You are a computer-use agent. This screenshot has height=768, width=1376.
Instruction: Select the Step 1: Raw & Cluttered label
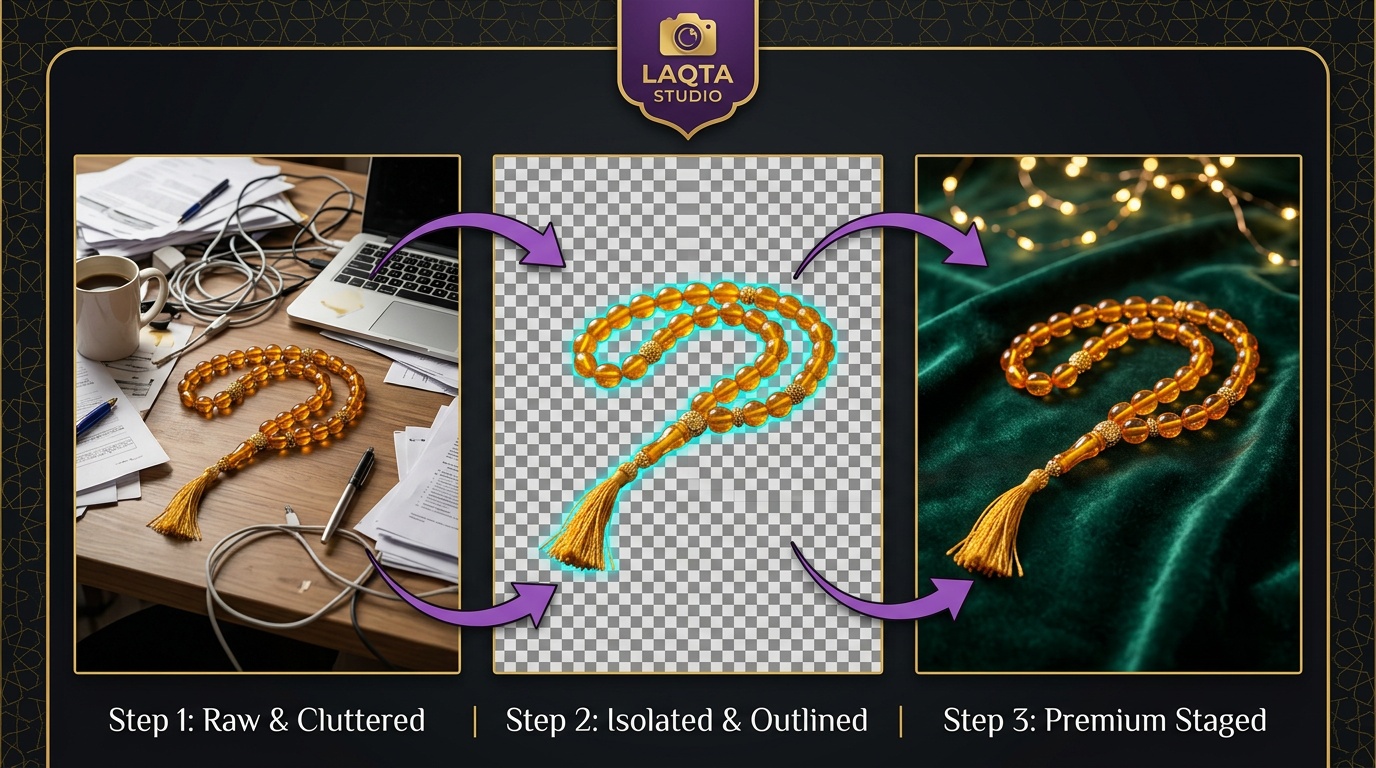coord(267,720)
